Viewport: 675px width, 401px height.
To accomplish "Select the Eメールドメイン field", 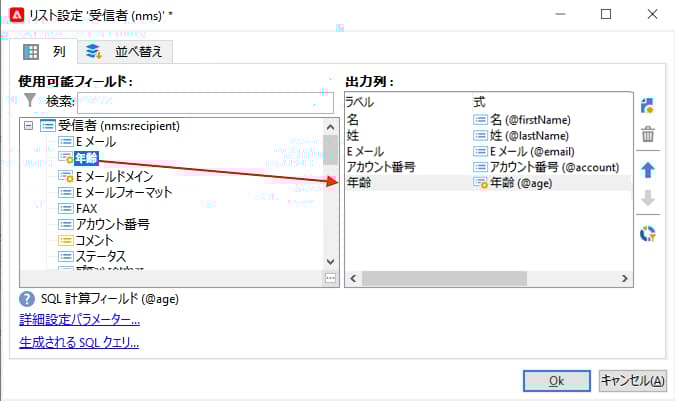I will click(x=115, y=176).
